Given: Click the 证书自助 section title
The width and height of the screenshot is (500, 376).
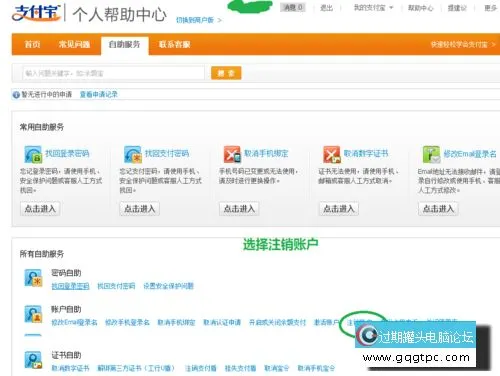Looking at the screenshot, I should tap(66, 355).
